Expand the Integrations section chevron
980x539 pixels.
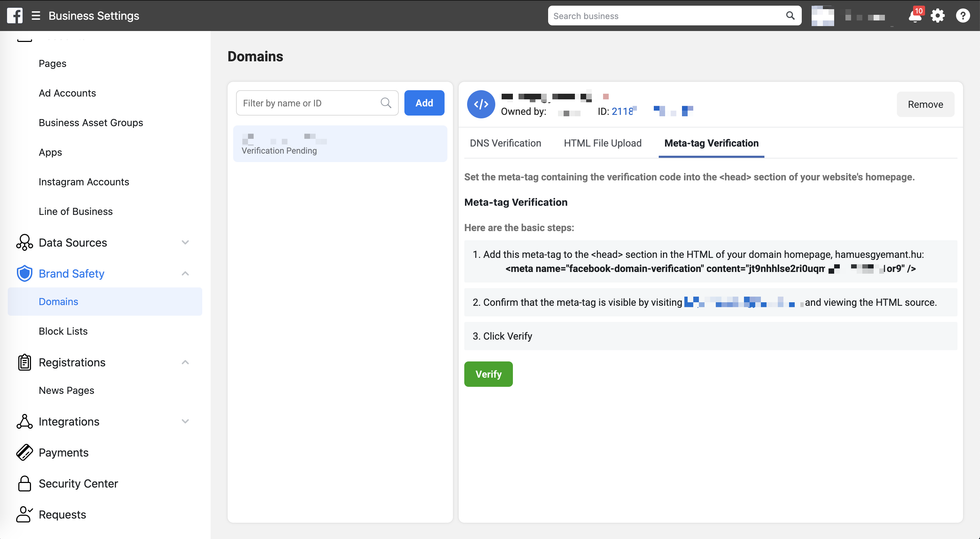[185, 422]
